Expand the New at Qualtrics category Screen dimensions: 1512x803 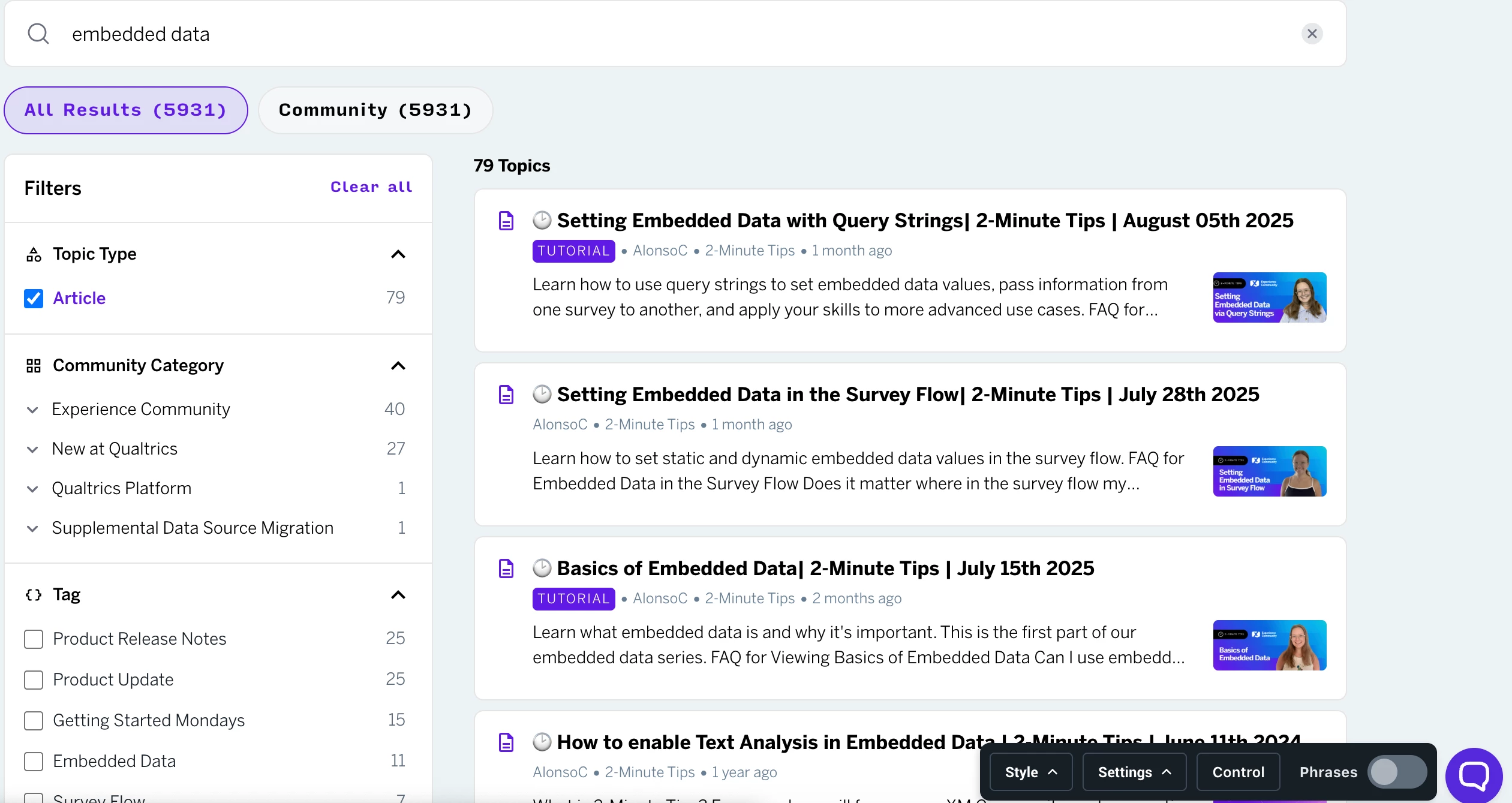(x=32, y=450)
